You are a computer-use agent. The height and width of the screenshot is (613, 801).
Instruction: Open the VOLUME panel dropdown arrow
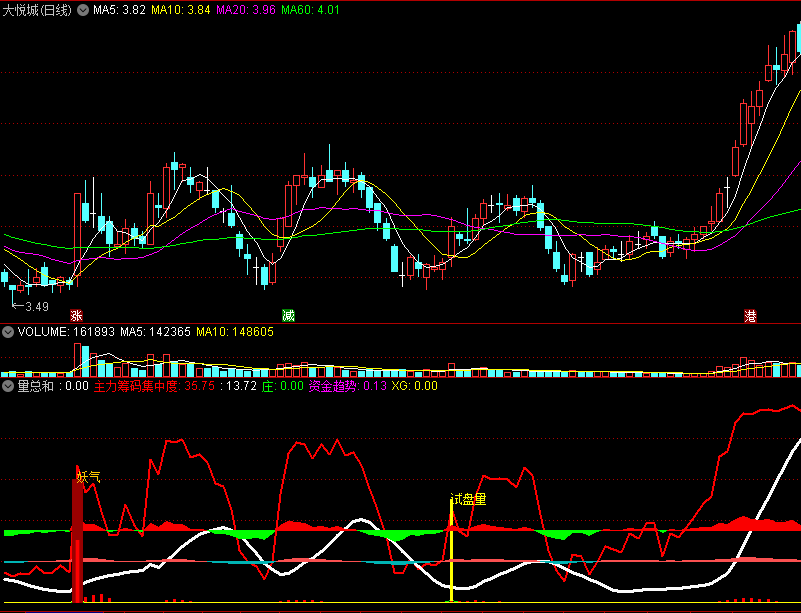point(8,332)
